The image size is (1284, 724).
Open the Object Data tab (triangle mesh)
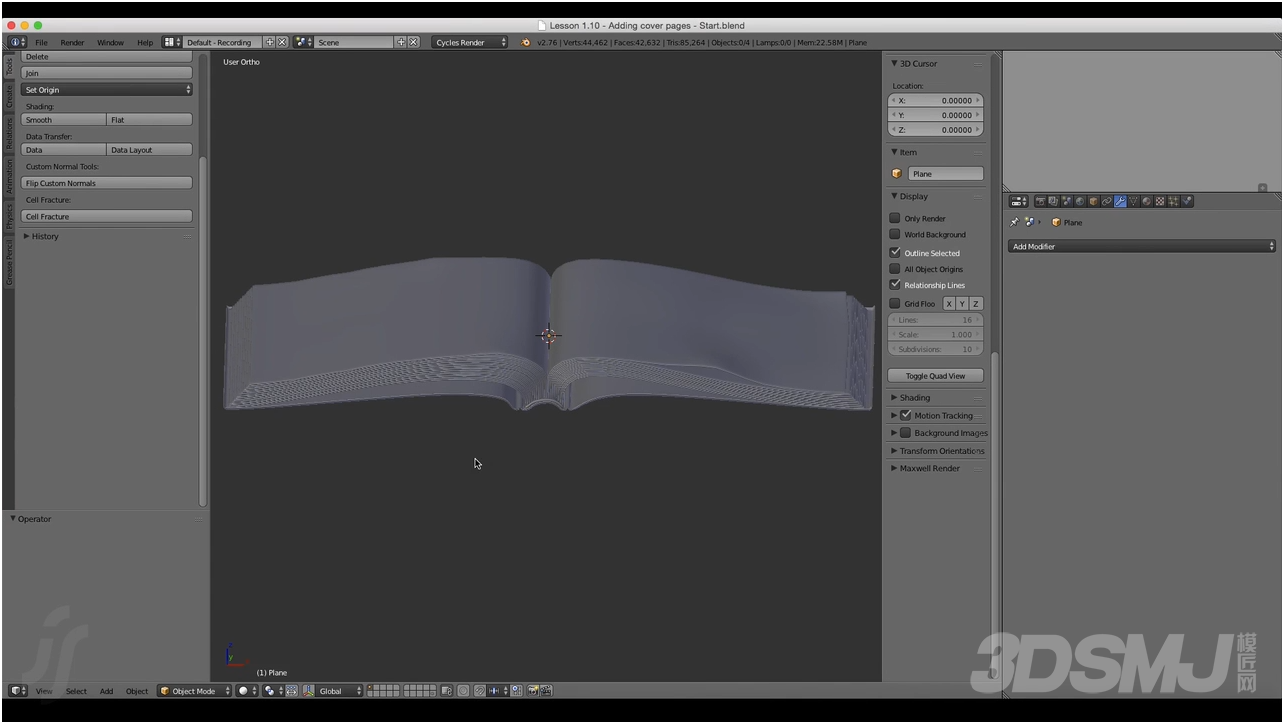point(1133,201)
